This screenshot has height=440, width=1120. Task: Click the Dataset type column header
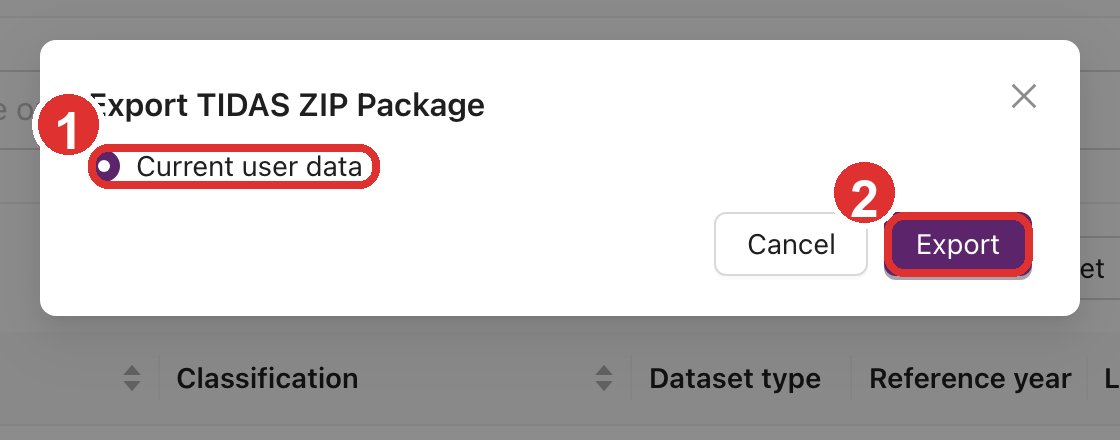735,379
